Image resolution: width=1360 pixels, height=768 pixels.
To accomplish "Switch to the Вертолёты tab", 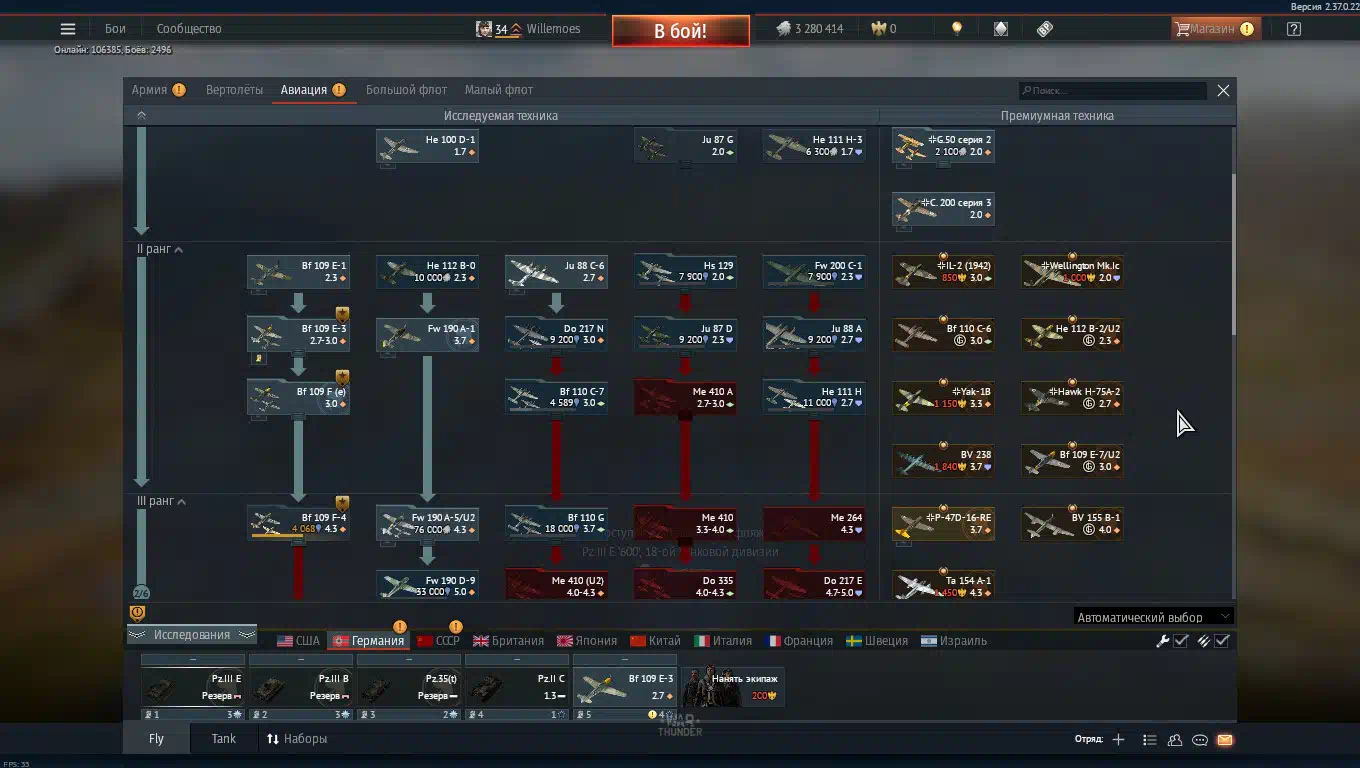I will pyautogui.click(x=234, y=90).
